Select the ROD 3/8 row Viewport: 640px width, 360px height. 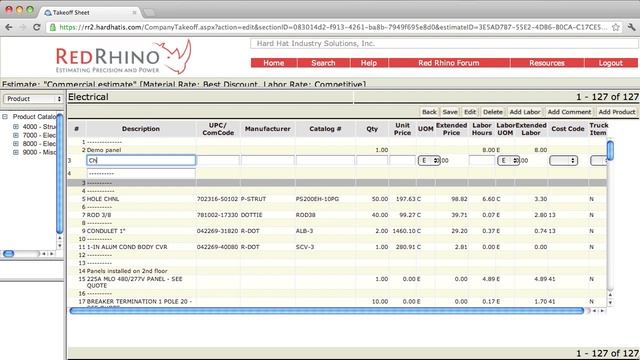(337, 215)
